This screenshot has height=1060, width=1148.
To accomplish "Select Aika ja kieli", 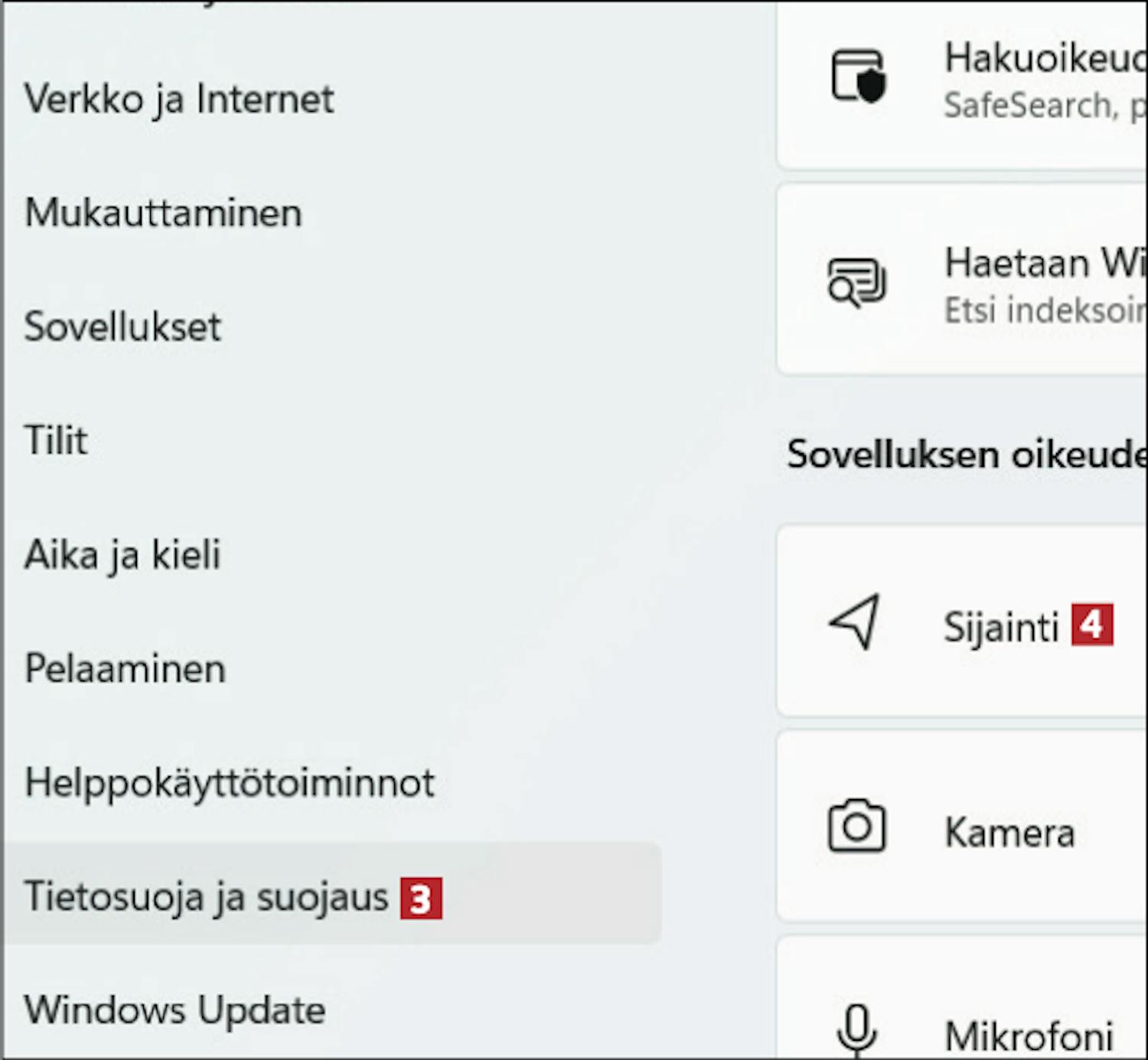I will (x=122, y=554).
